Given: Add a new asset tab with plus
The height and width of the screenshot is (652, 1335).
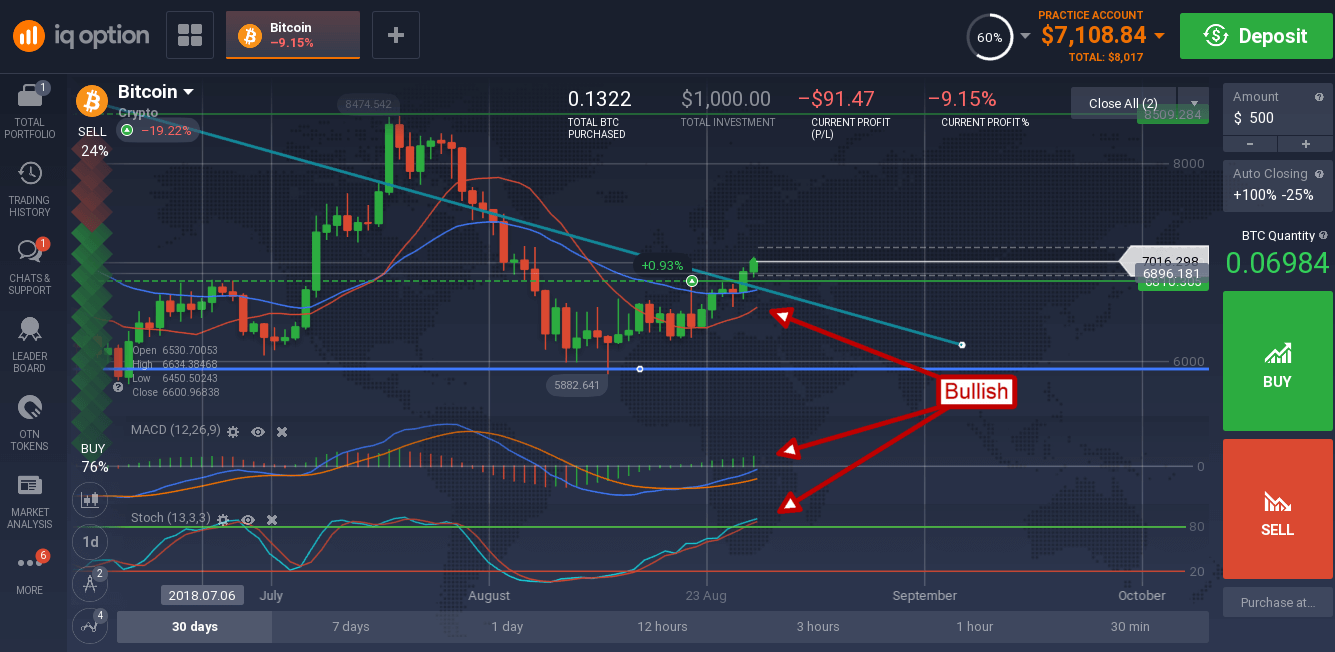Looking at the screenshot, I should coord(396,36).
